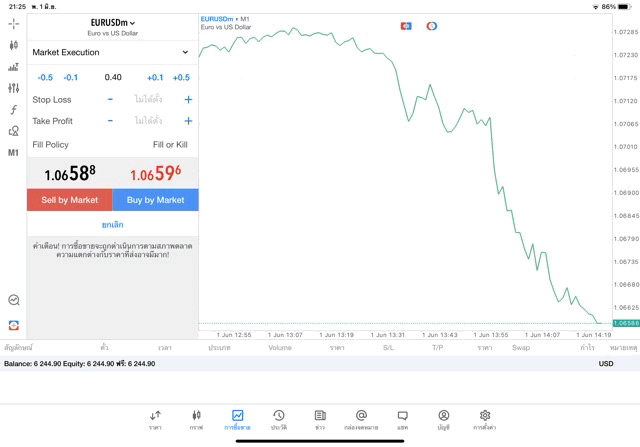The height and width of the screenshot is (447, 640).
Task: Open the Accounts tab with person icon
Action: click(x=444, y=420)
